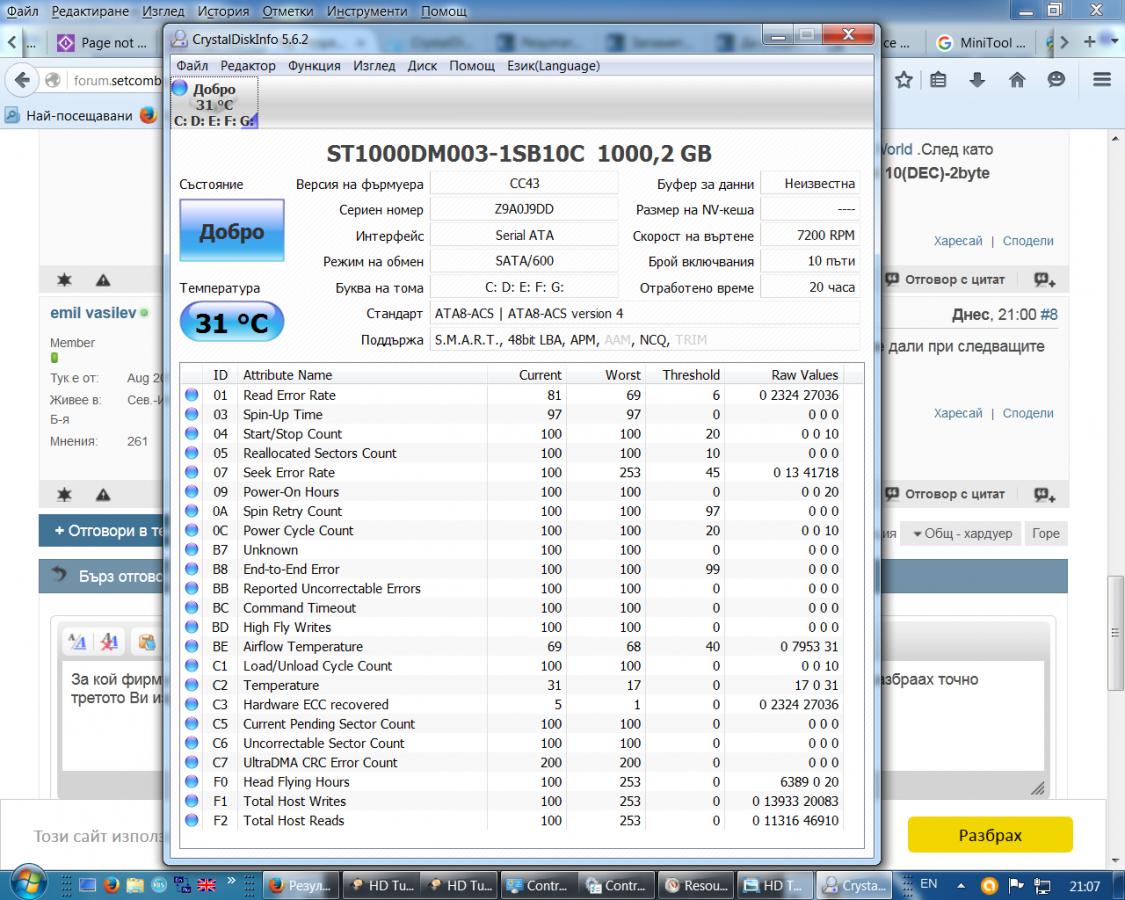The width and height of the screenshot is (1125, 900).
Task: Expand the quick launch overflow chevron on taskbar
Action: tap(231, 880)
